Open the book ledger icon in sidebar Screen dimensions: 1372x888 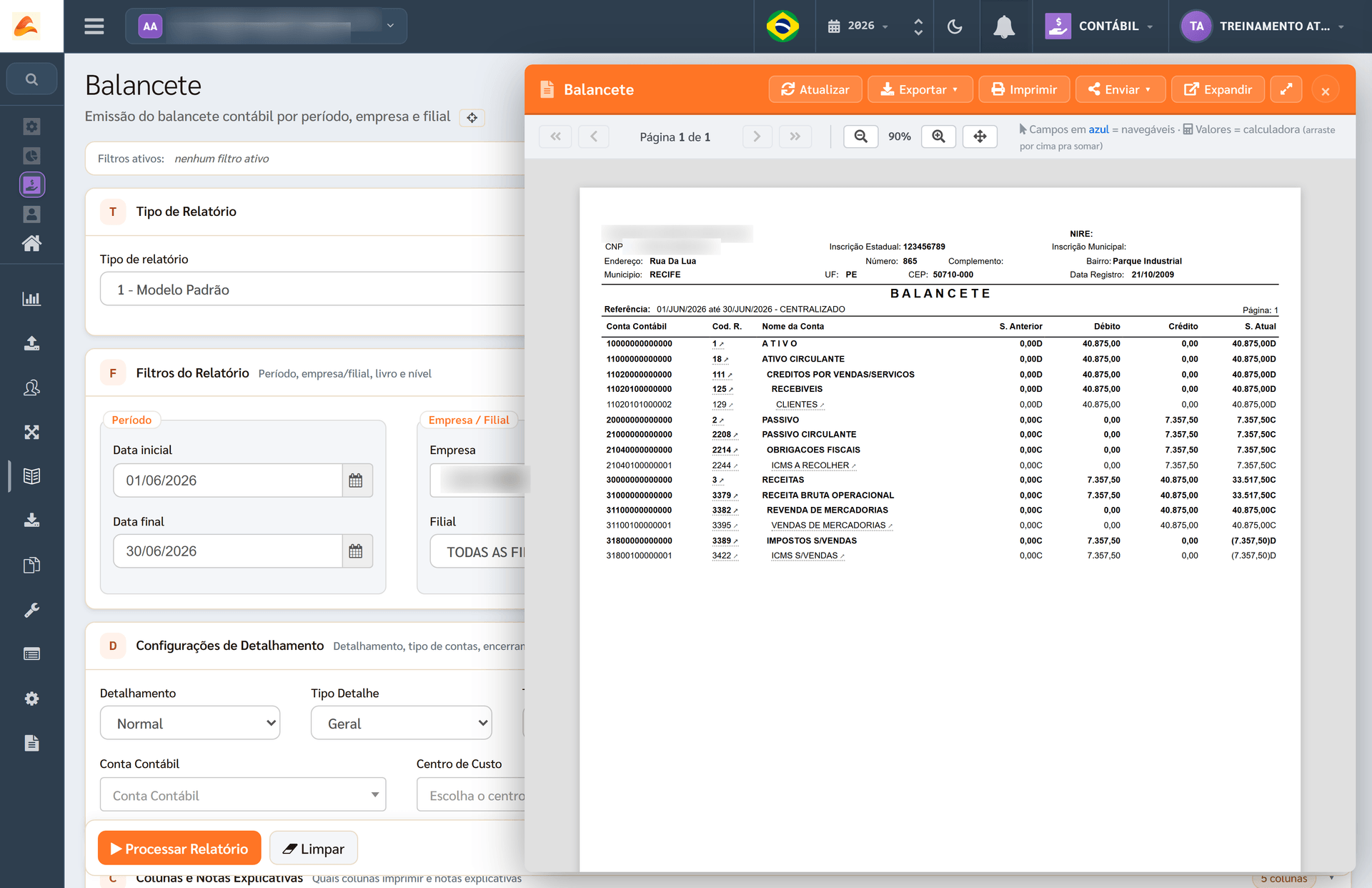tap(31, 476)
